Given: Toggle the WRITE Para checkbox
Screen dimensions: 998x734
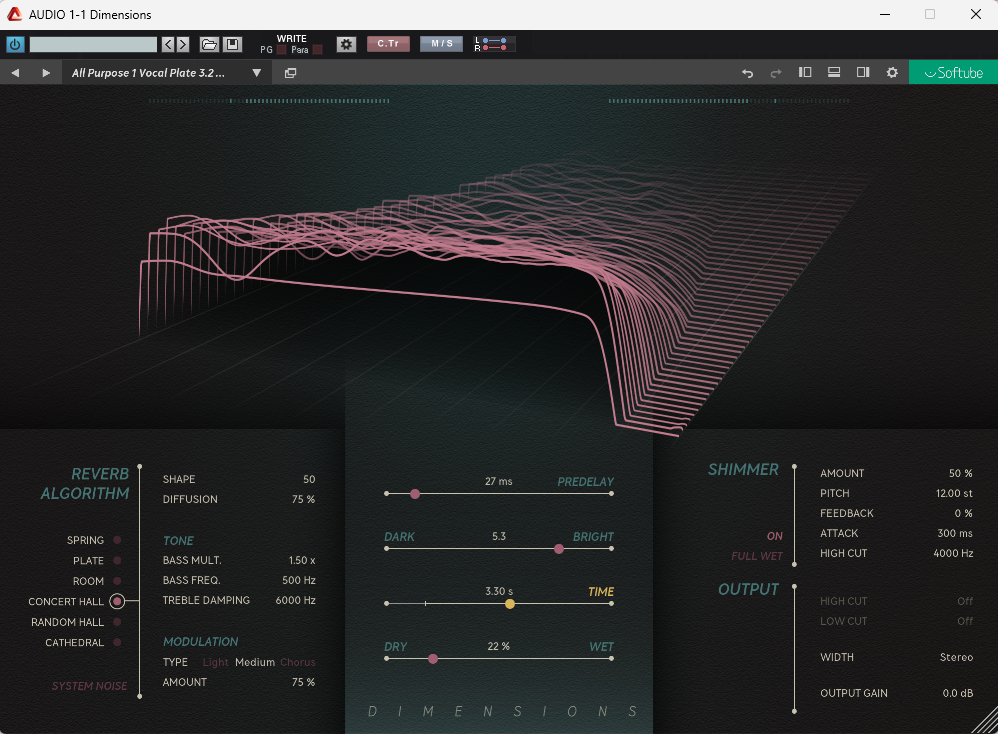Looking at the screenshot, I should click(x=318, y=50).
